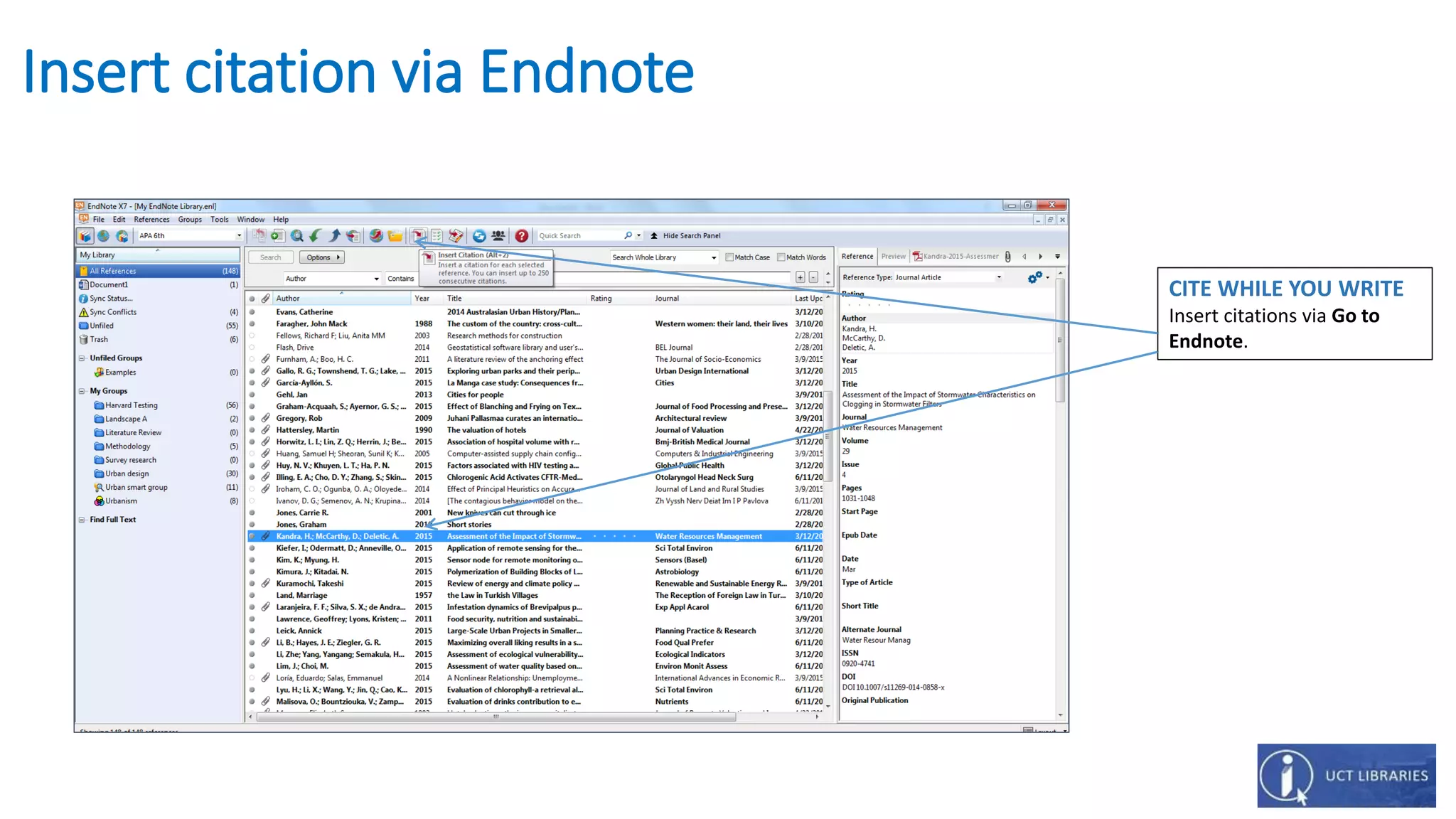Enable the Match Case checkbox
Viewport: 1456px width, 819px height.
[x=729, y=257]
